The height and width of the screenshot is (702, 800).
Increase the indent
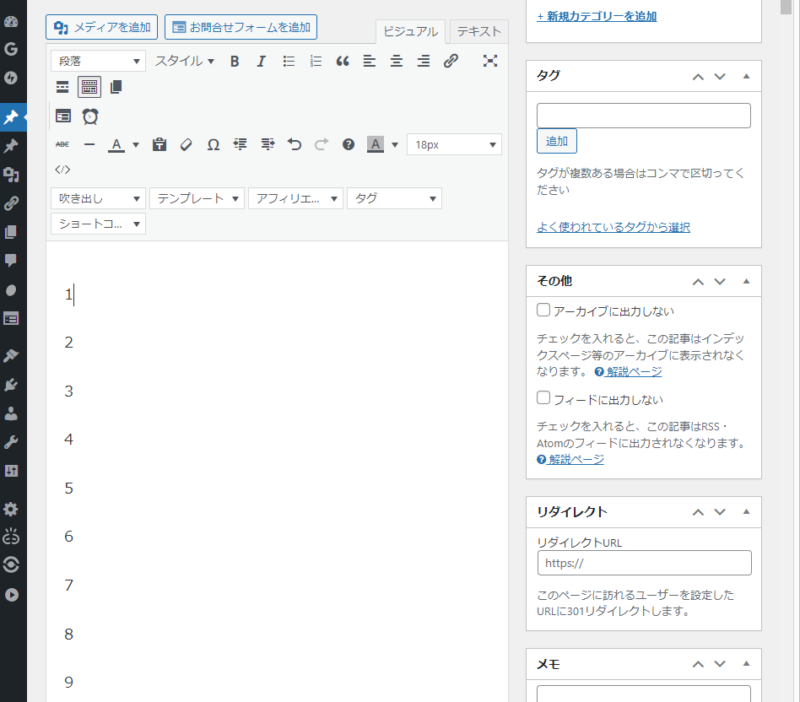tap(267, 144)
